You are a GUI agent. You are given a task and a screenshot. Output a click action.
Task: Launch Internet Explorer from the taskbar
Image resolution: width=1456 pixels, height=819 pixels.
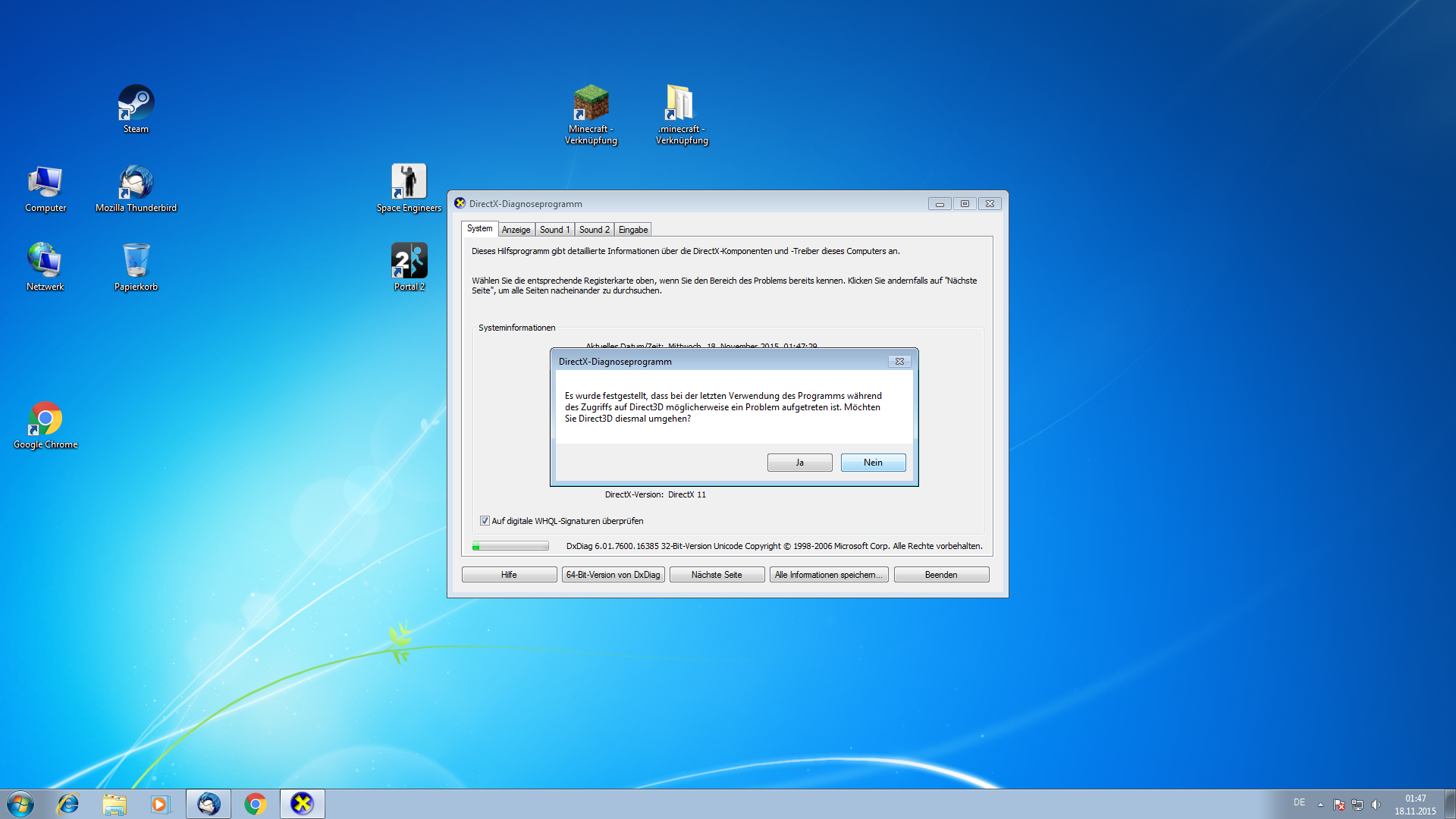click(x=68, y=804)
